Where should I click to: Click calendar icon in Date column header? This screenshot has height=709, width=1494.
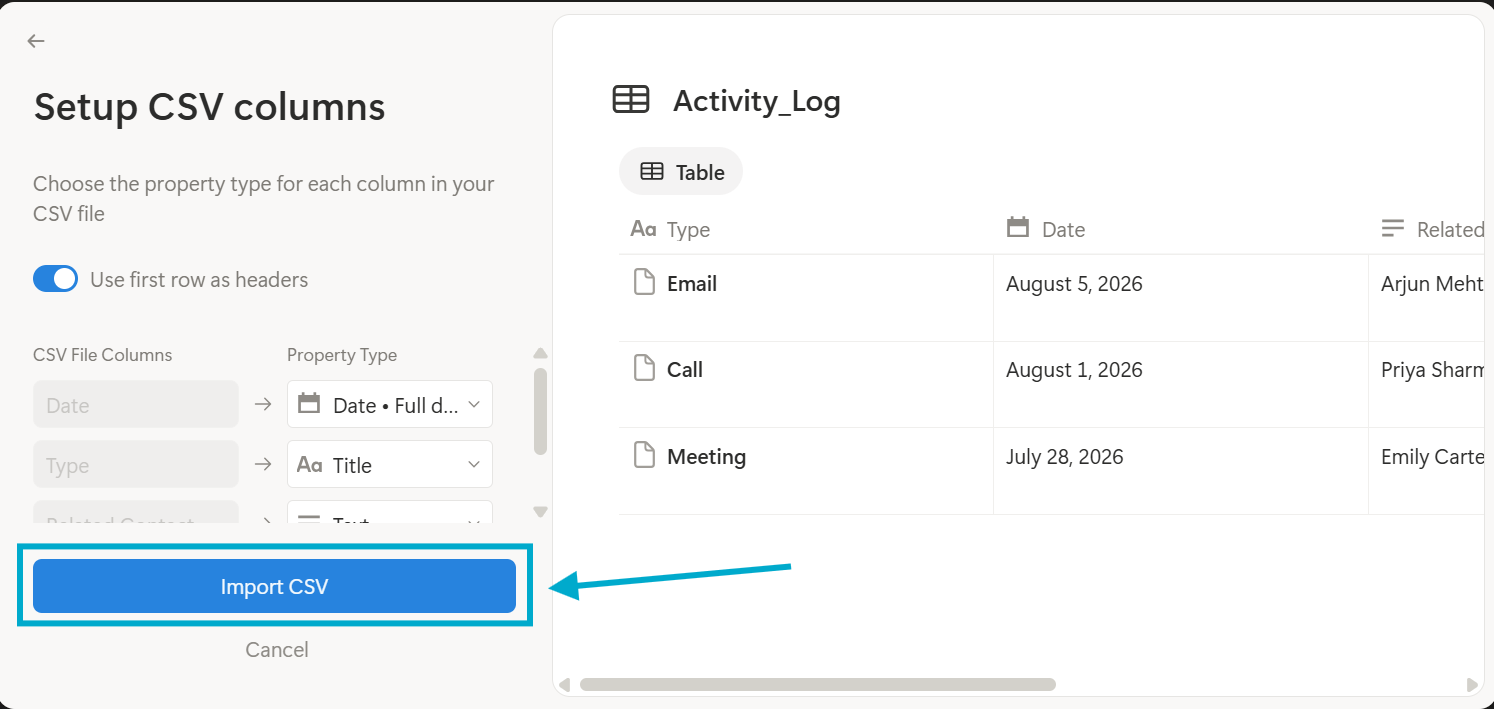point(1018,228)
